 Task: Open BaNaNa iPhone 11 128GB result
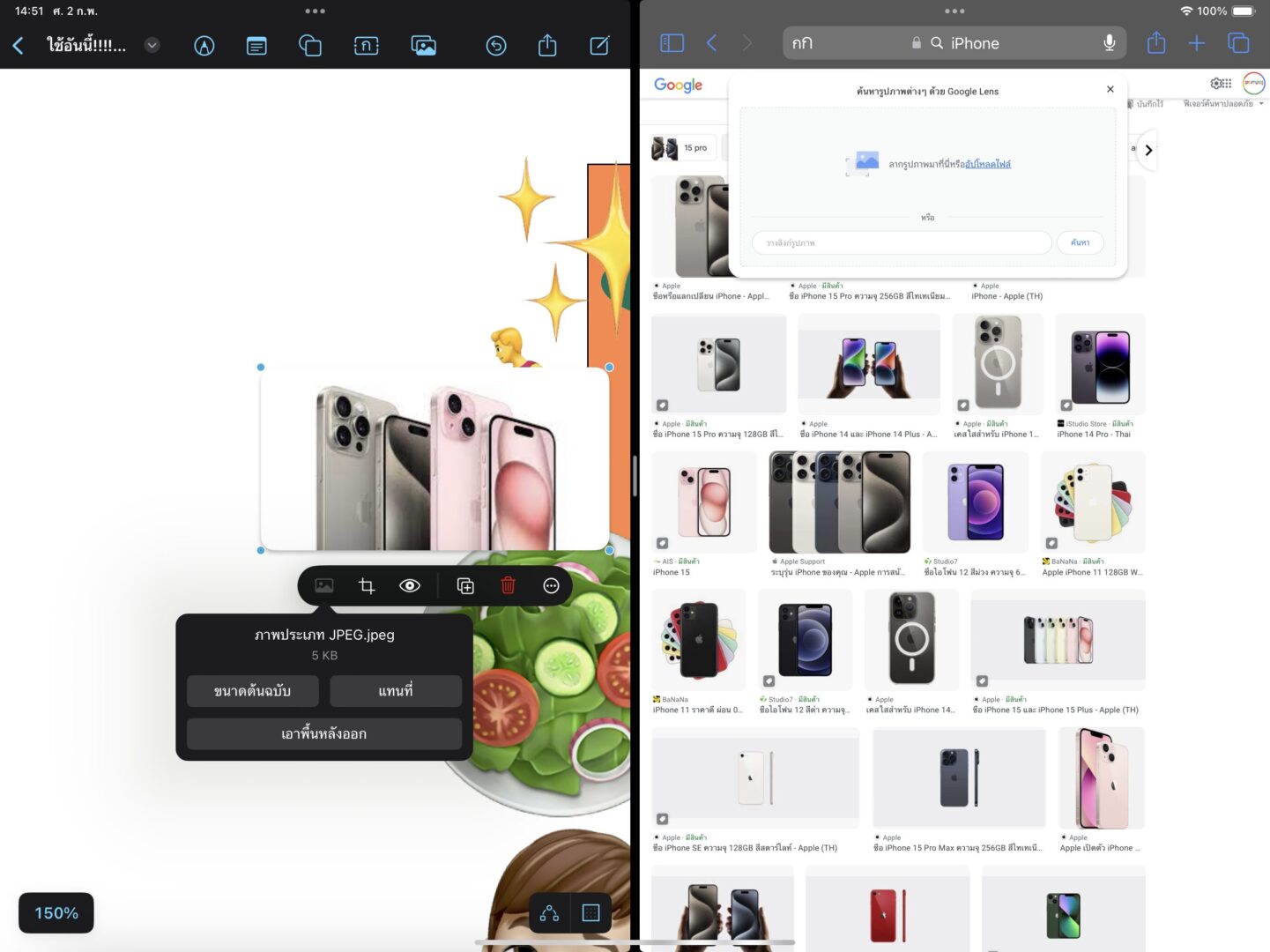click(1093, 502)
